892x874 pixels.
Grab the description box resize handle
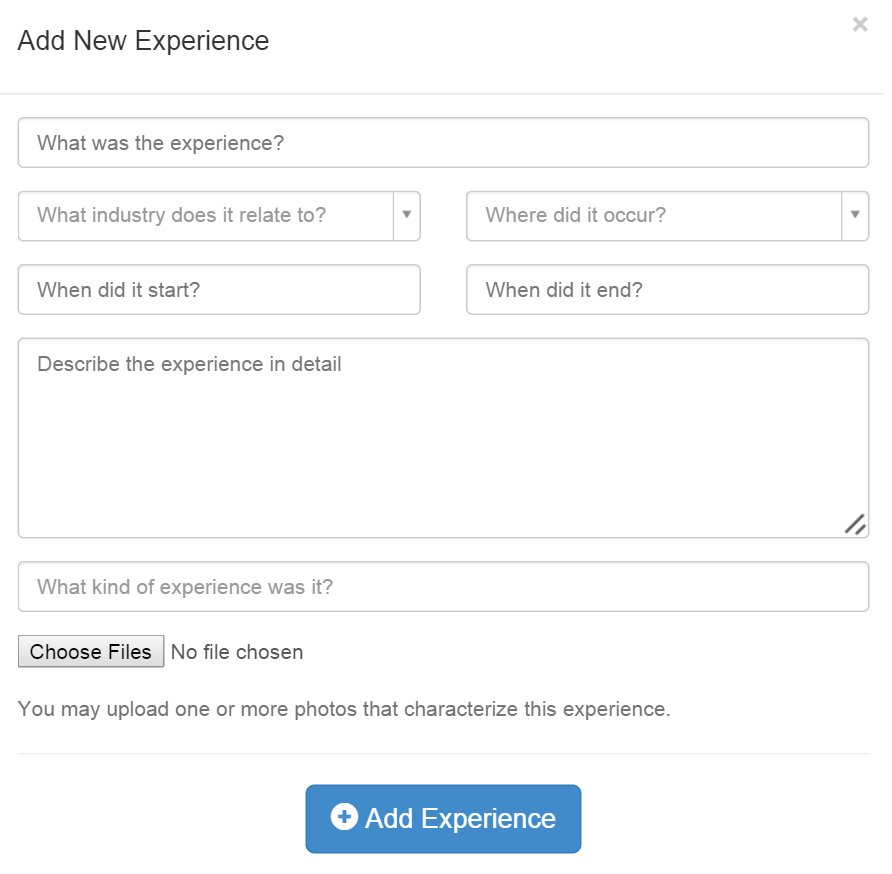click(854, 524)
